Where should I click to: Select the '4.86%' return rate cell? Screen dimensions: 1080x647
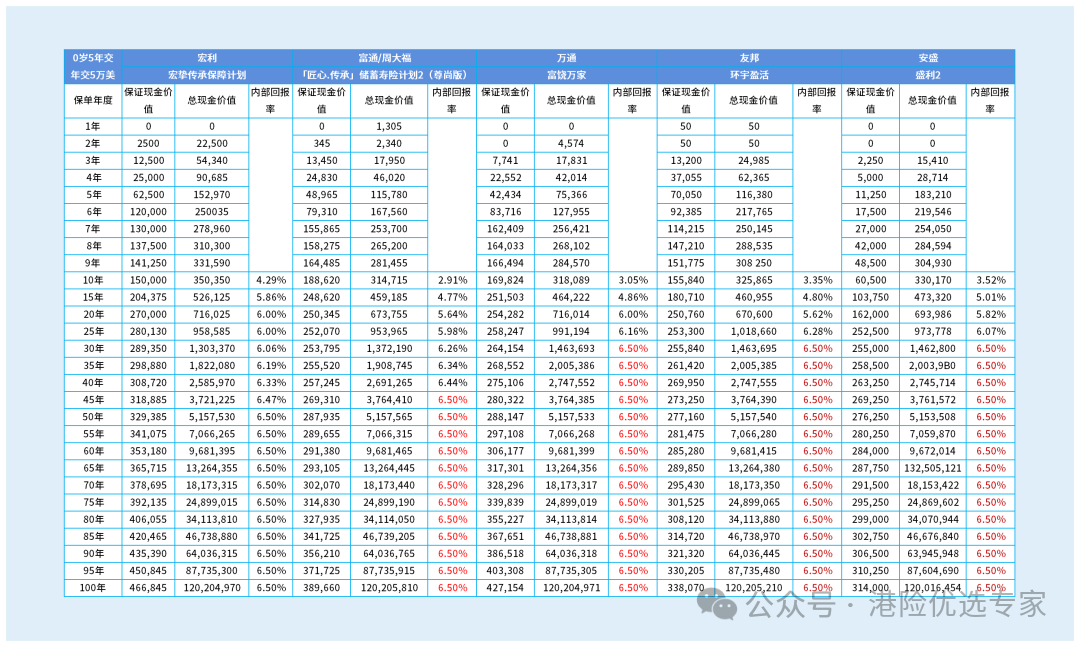point(633,297)
